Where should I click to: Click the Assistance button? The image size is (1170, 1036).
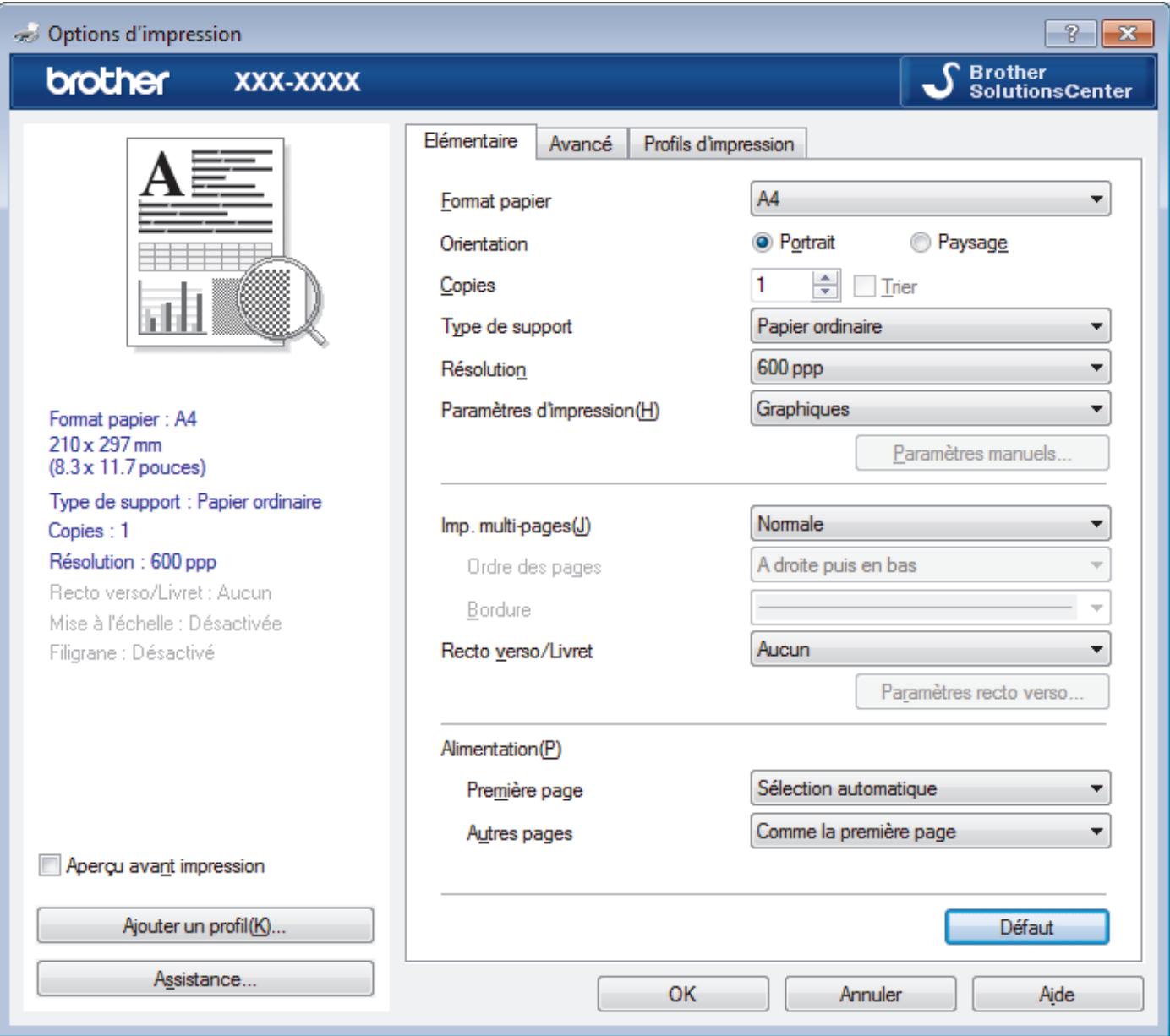click(205, 979)
